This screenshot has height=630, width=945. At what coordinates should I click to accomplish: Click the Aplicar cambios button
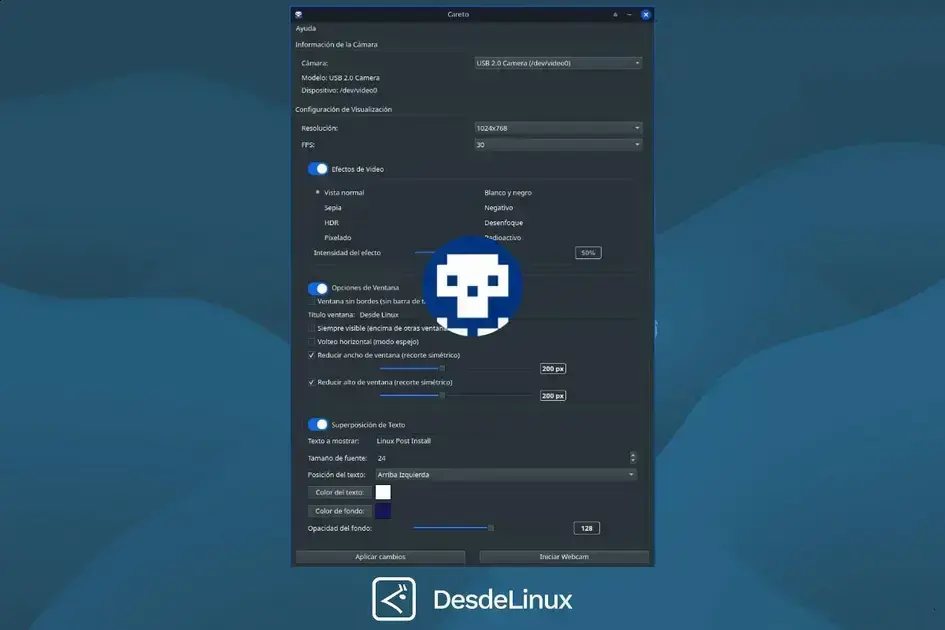(380, 556)
